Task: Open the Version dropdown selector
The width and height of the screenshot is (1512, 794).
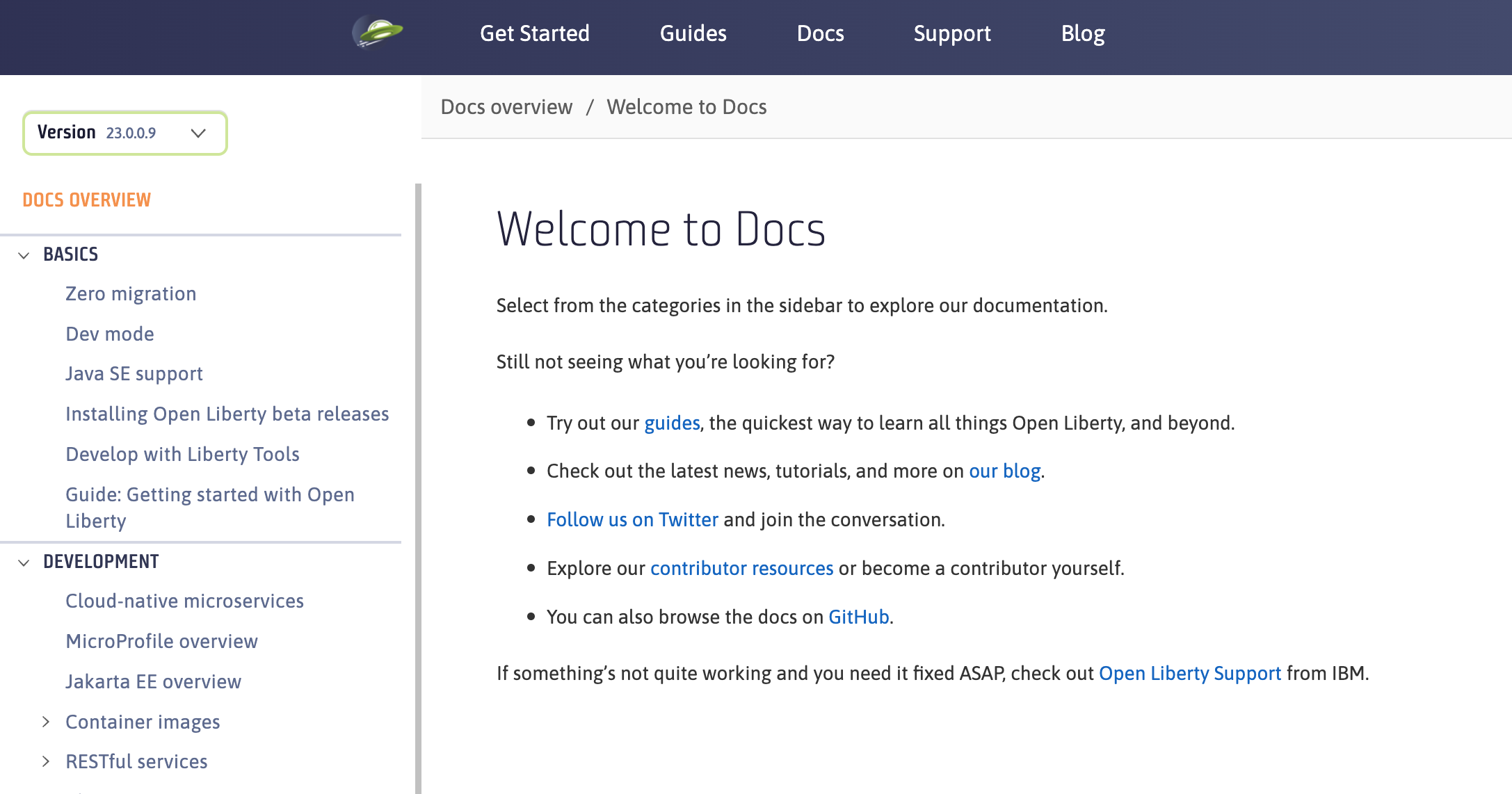Action: click(125, 133)
